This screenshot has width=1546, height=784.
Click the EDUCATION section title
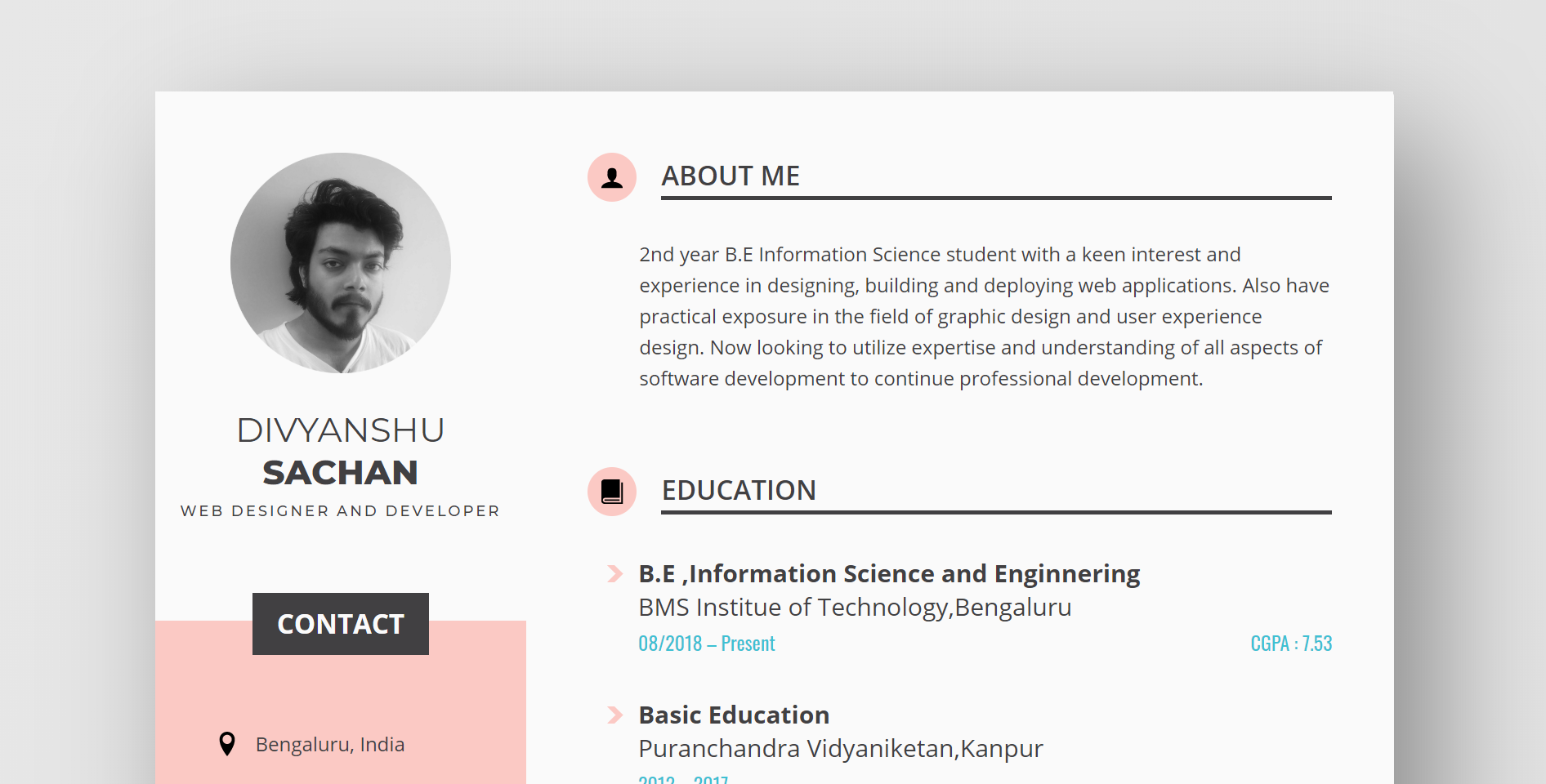coord(739,491)
